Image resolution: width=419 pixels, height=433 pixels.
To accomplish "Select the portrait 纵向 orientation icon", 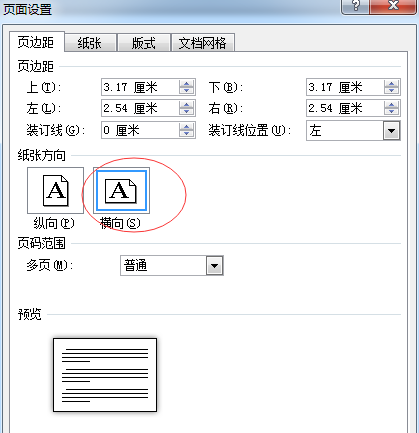I will coord(55,190).
